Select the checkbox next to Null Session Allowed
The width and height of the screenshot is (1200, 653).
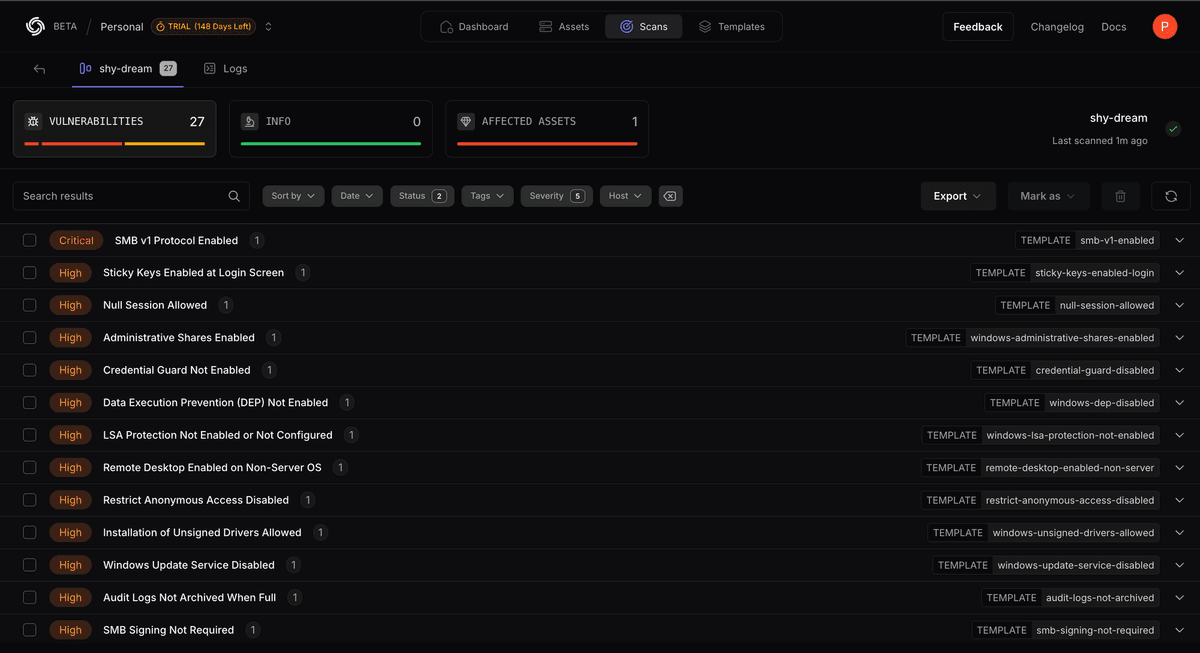pyautogui.click(x=29, y=305)
